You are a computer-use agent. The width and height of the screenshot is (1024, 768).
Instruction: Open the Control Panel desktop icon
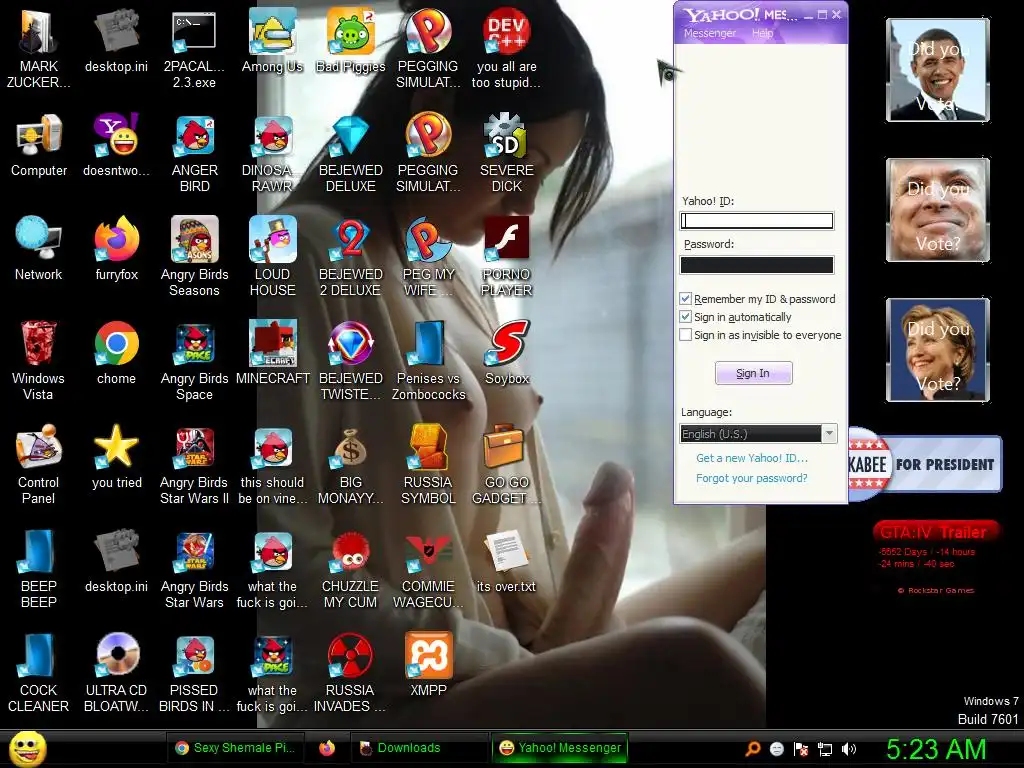[x=39, y=464]
